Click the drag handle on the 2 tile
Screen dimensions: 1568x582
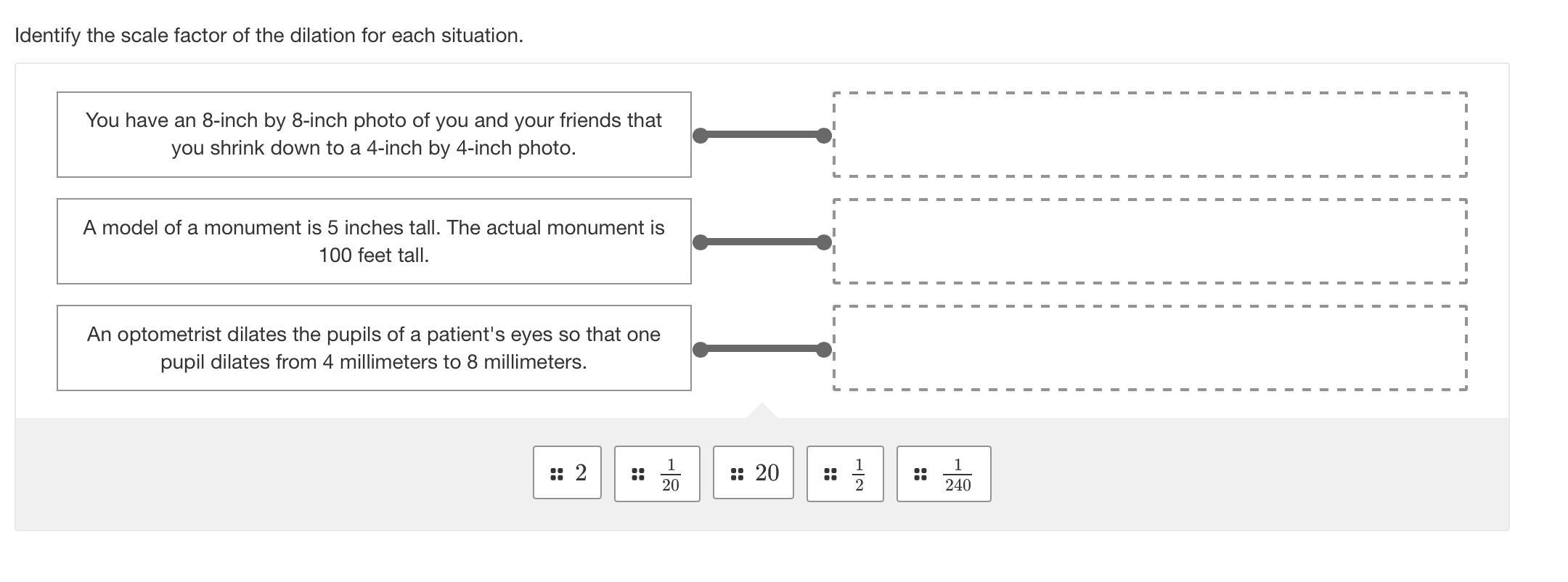click(x=557, y=474)
